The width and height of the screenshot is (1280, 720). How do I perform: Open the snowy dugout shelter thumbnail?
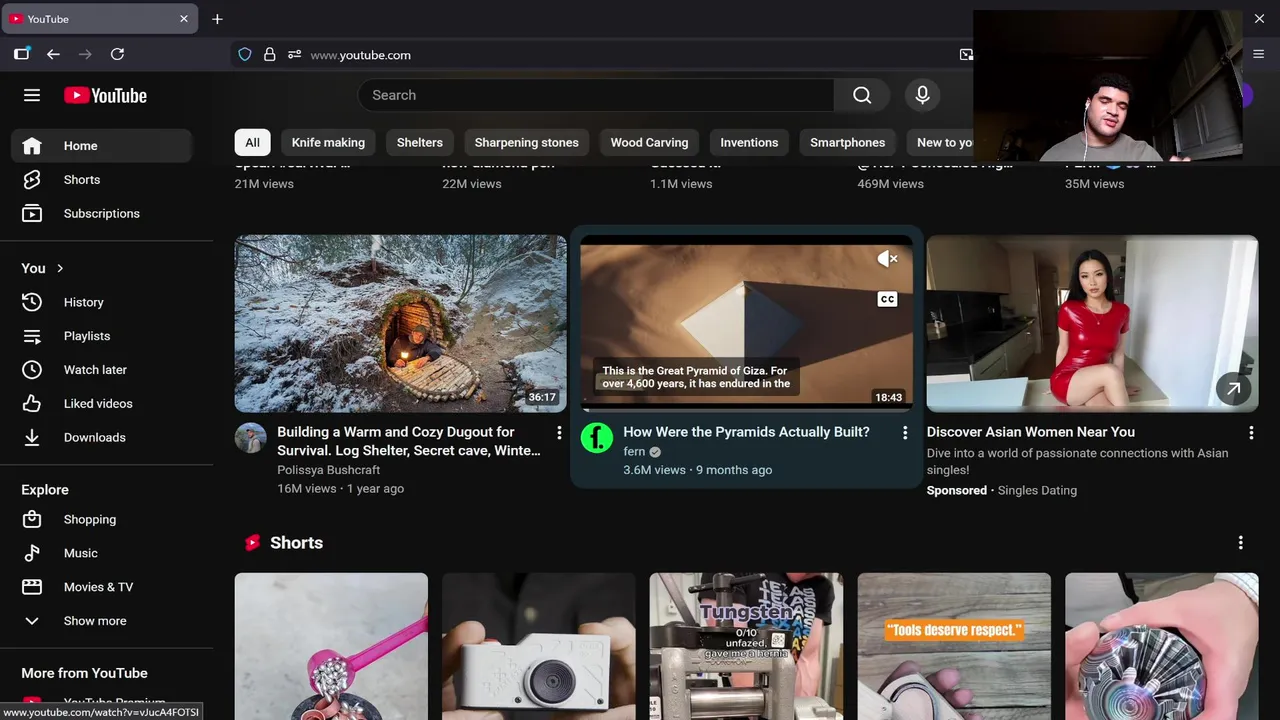click(400, 323)
